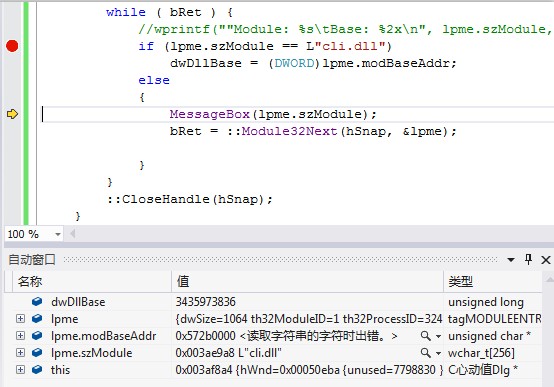Click the 自动窗口 panel title
Viewport: 554px width, 387px height.
32,260
